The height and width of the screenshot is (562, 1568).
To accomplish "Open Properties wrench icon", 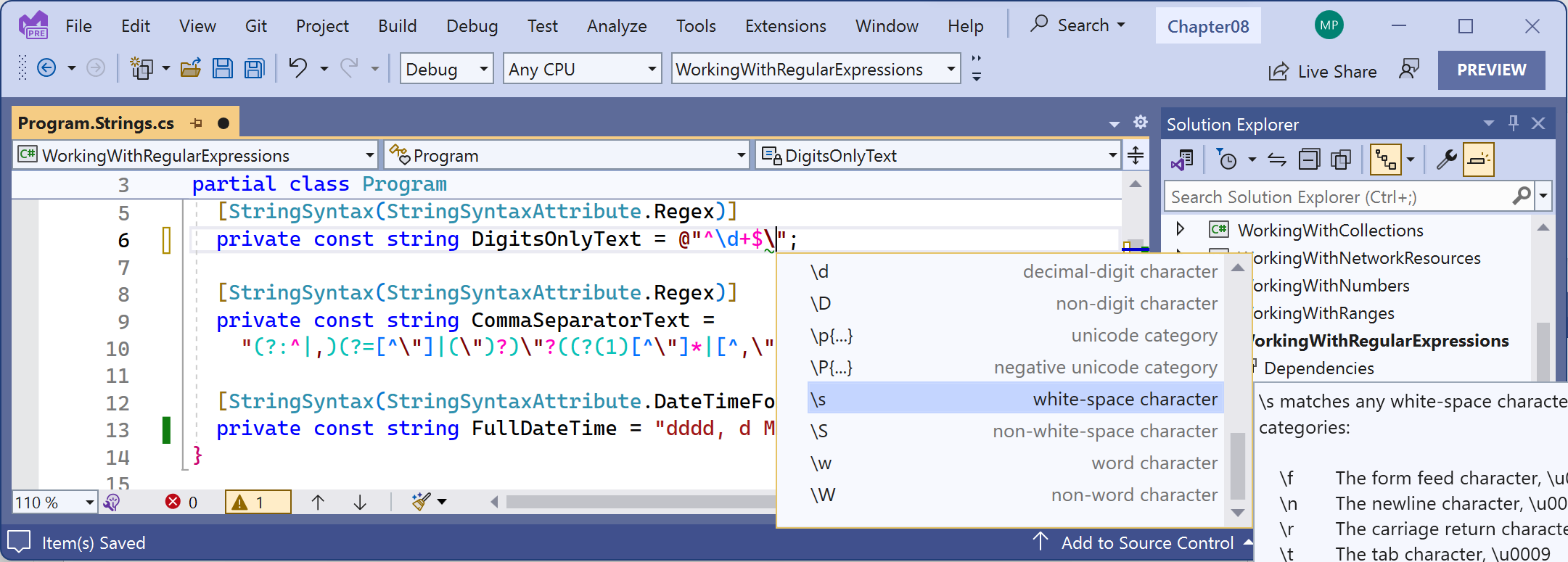I will tap(1446, 160).
